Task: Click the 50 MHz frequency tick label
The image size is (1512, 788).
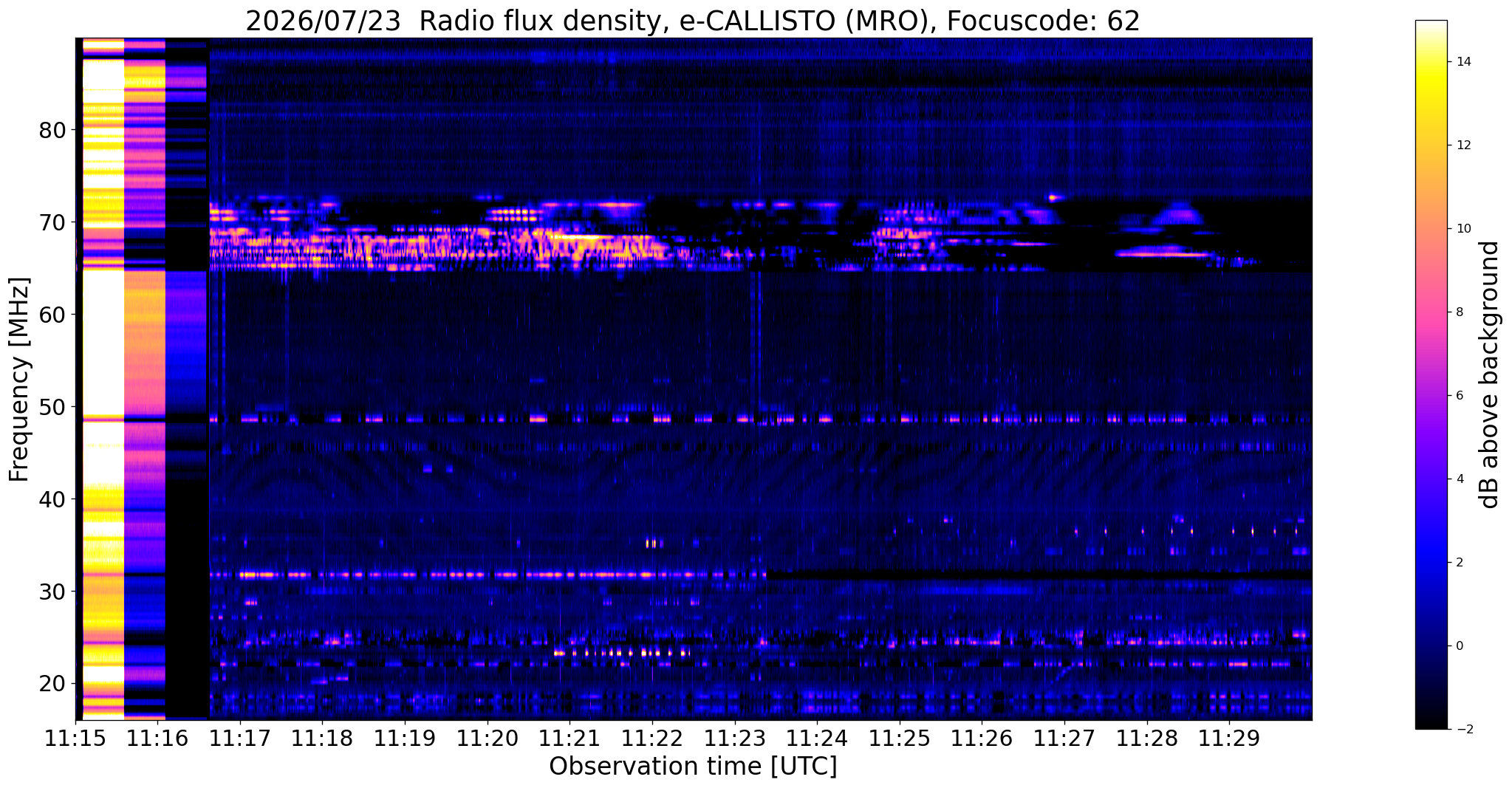Action: 52,407
